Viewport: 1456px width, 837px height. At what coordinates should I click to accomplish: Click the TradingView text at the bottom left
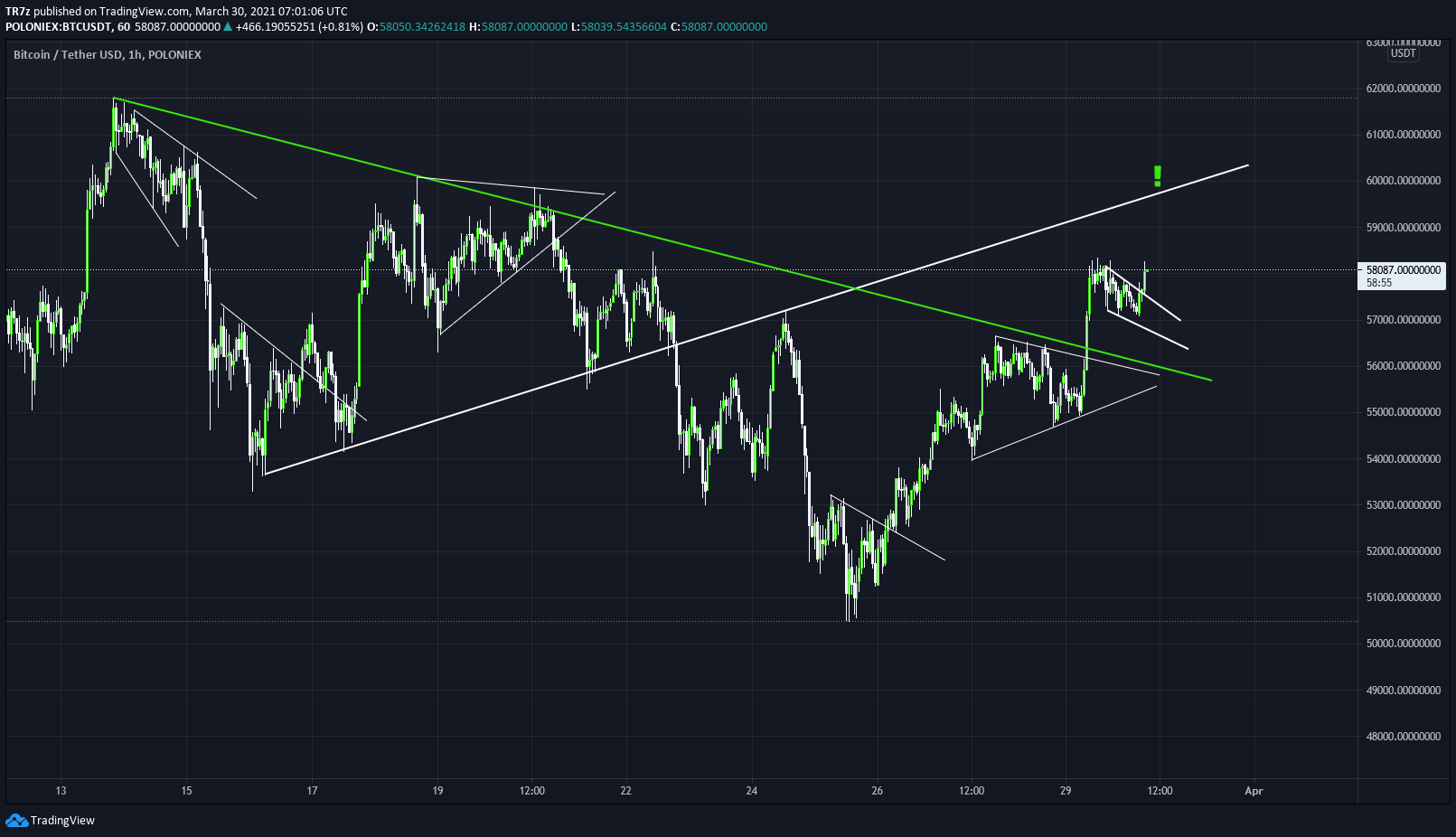[x=62, y=821]
